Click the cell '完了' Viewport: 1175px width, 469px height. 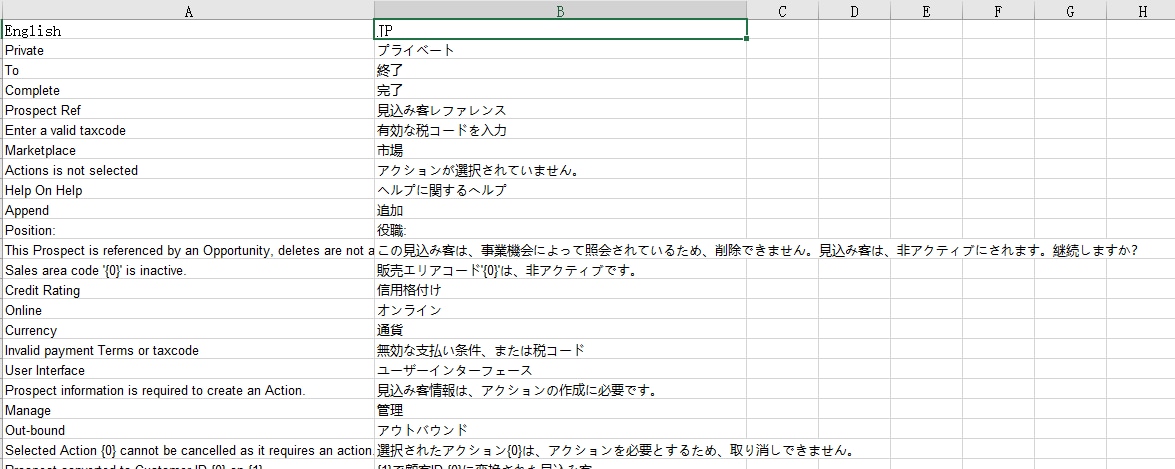point(561,90)
